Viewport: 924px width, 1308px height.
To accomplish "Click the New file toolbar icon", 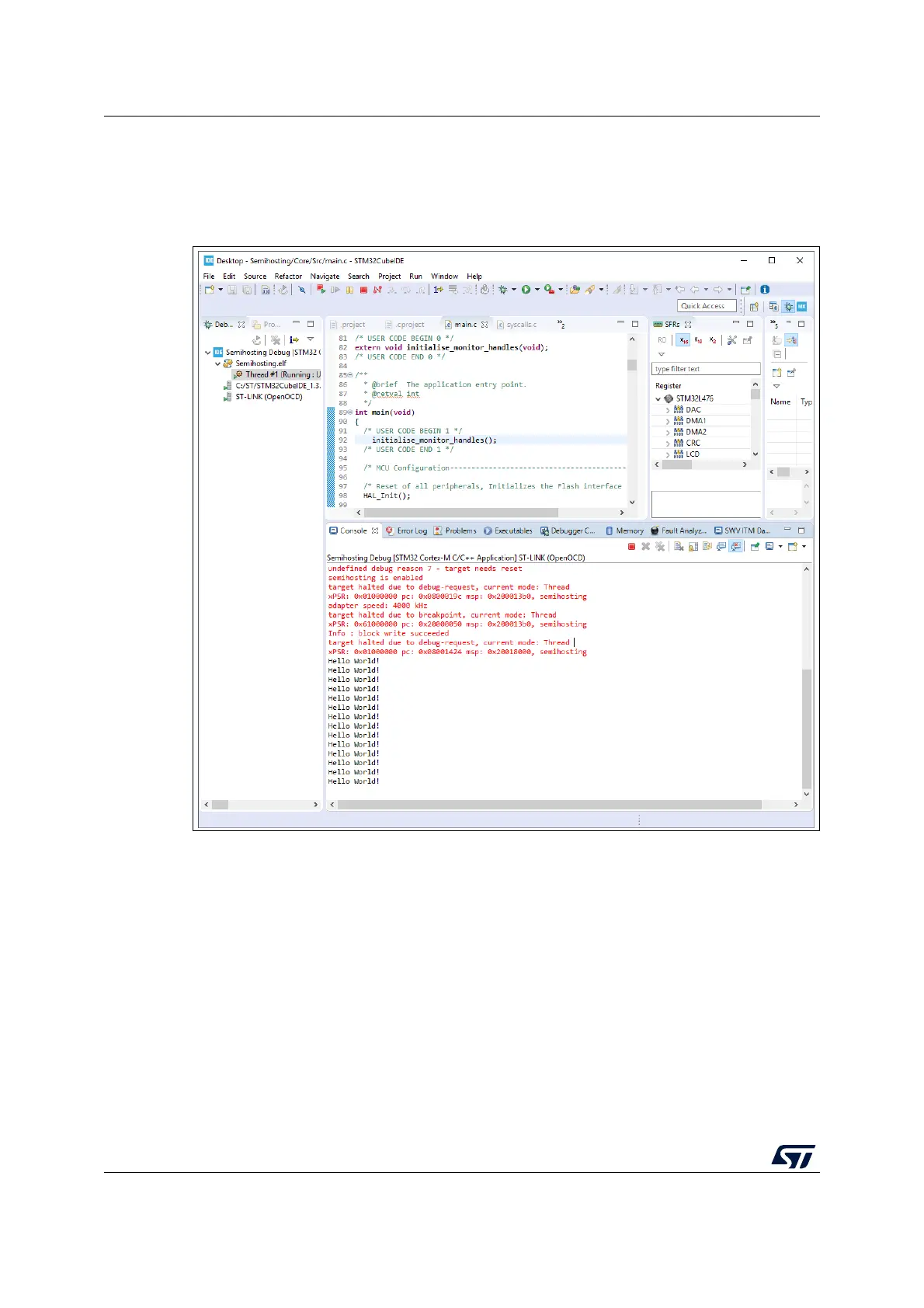I will (x=210, y=290).
